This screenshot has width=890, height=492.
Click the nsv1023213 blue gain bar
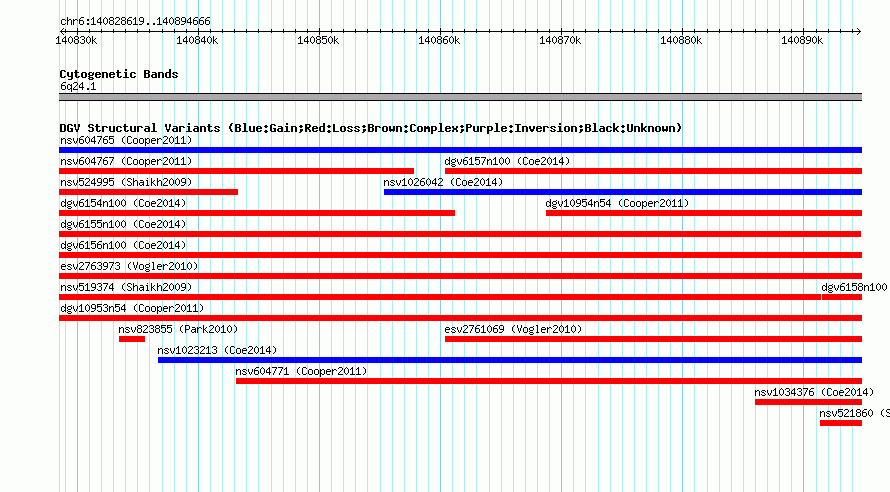point(510,360)
